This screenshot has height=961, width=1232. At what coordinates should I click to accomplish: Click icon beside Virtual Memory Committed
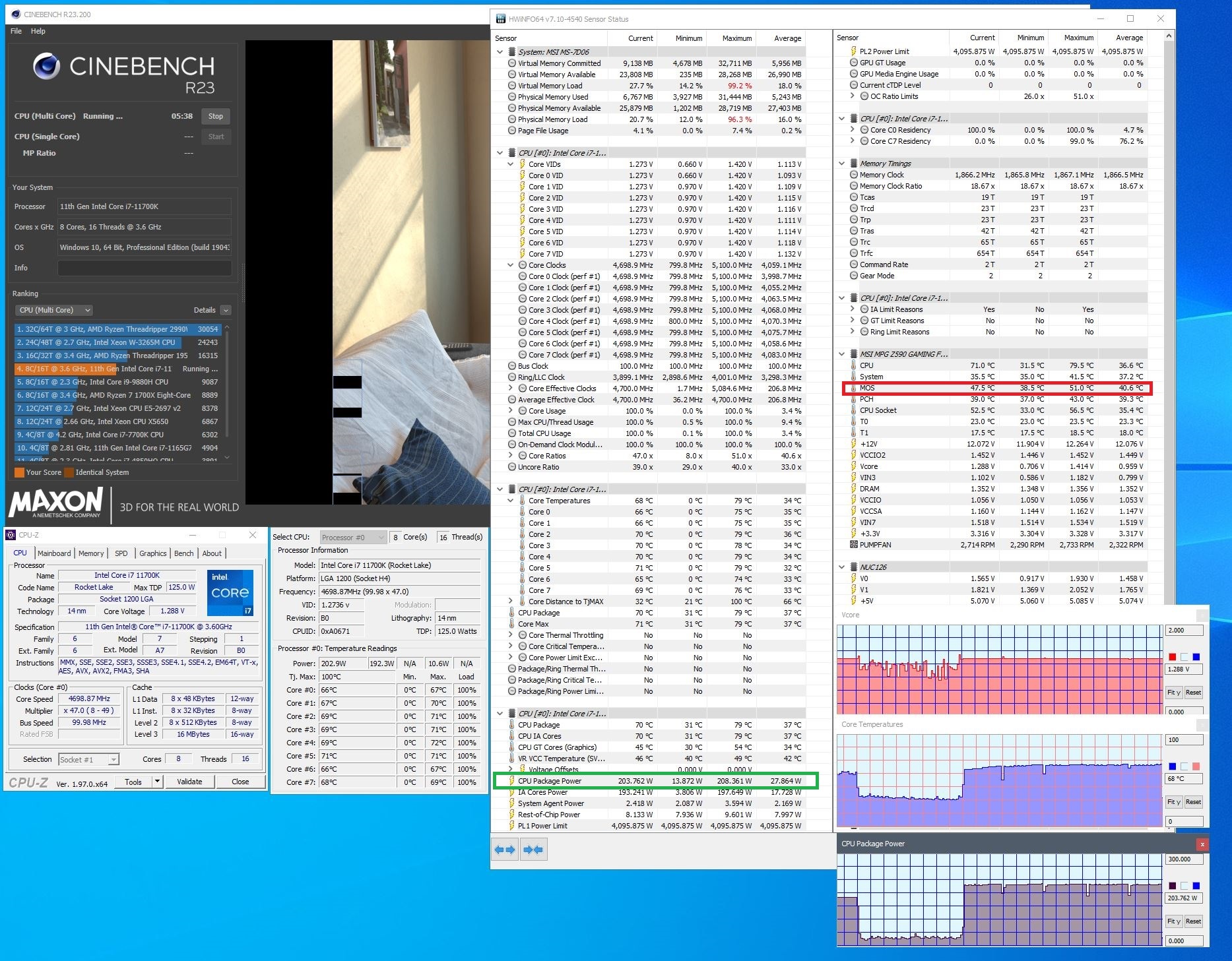[512, 63]
